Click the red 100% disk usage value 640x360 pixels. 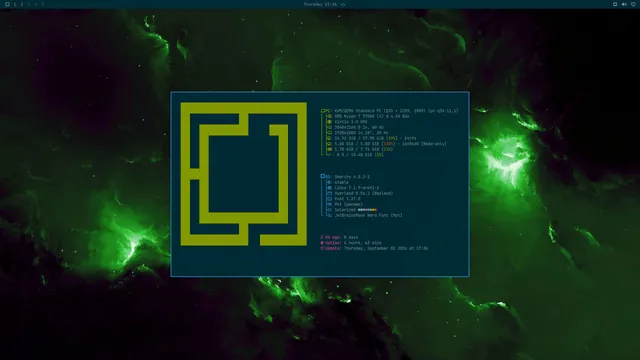(388, 144)
